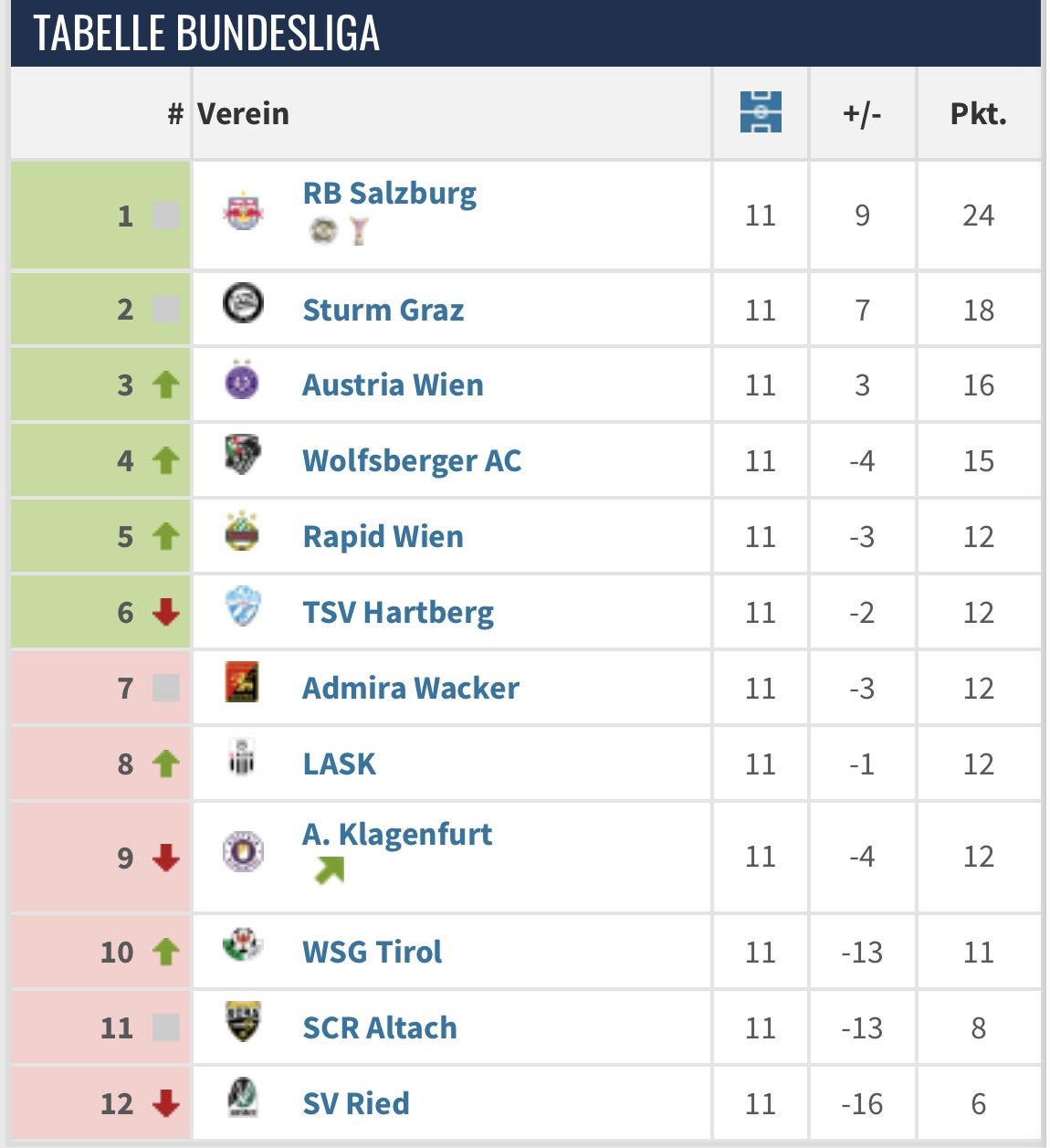Open the RB Salzburg team link

(390, 193)
